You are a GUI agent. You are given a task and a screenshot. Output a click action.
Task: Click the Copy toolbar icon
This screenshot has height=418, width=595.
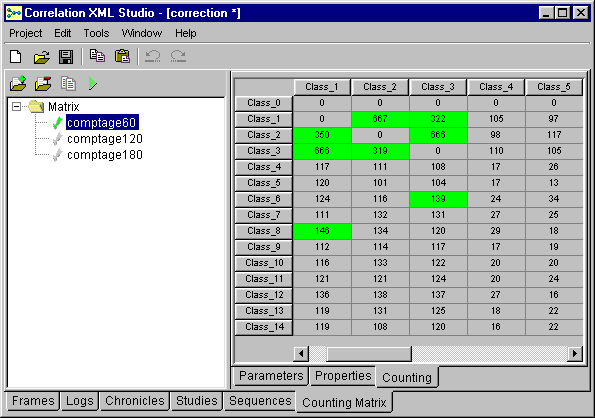click(x=97, y=56)
